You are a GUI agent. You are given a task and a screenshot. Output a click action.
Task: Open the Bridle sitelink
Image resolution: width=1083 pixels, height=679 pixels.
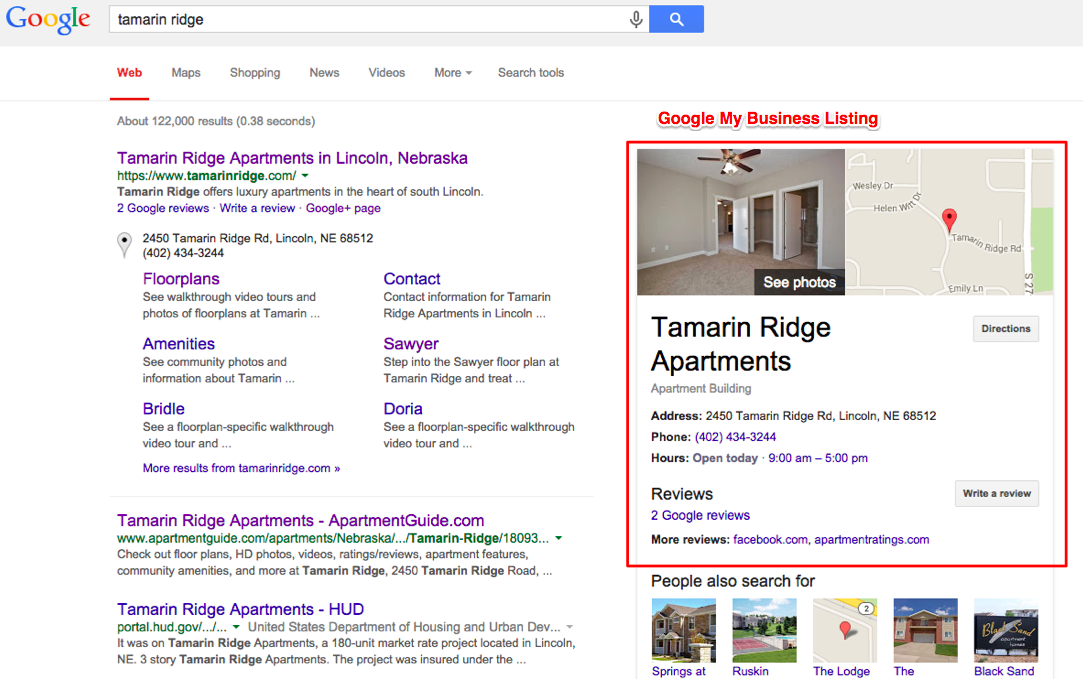click(164, 409)
